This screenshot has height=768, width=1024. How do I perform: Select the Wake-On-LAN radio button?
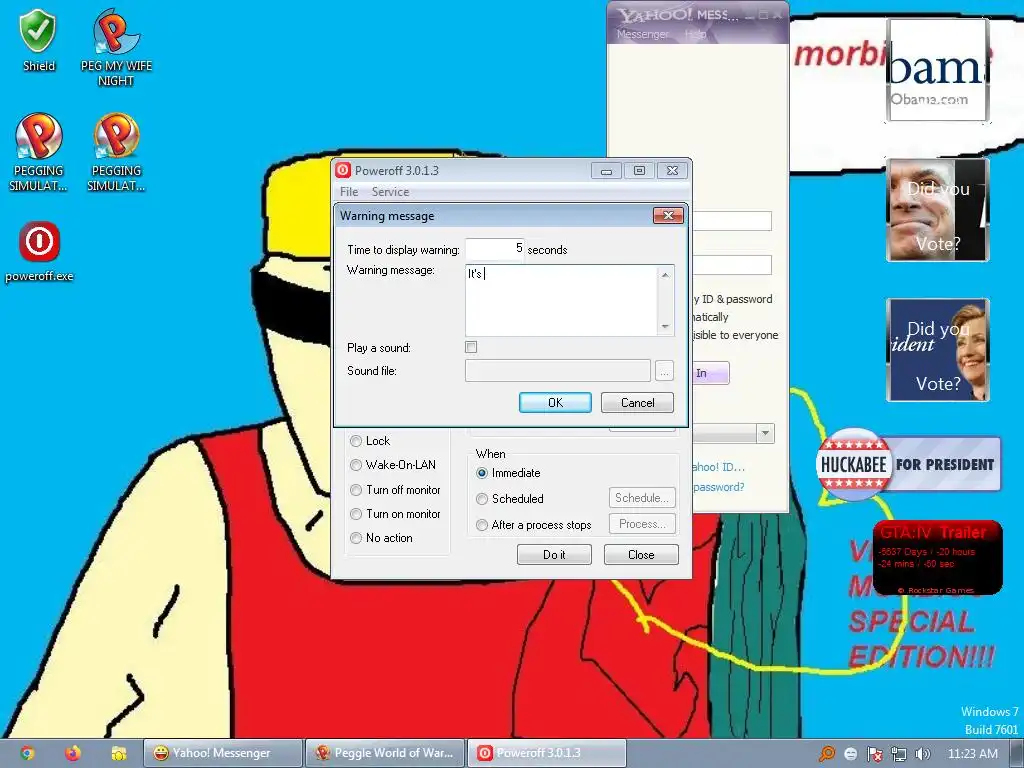click(356, 465)
